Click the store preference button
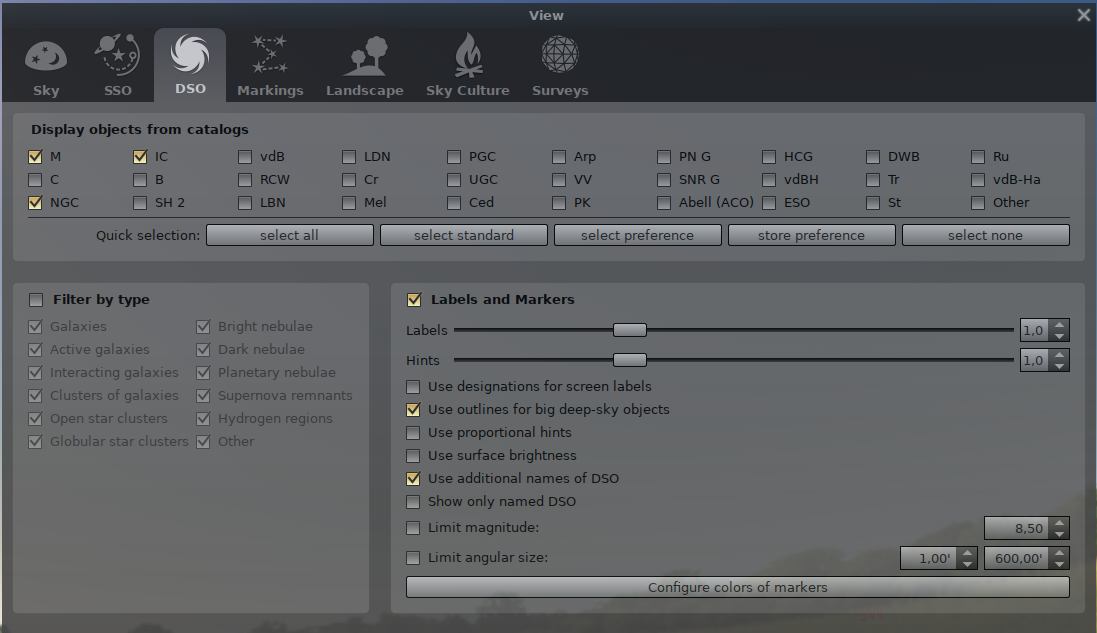This screenshot has height=633, width=1097. (811, 236)
